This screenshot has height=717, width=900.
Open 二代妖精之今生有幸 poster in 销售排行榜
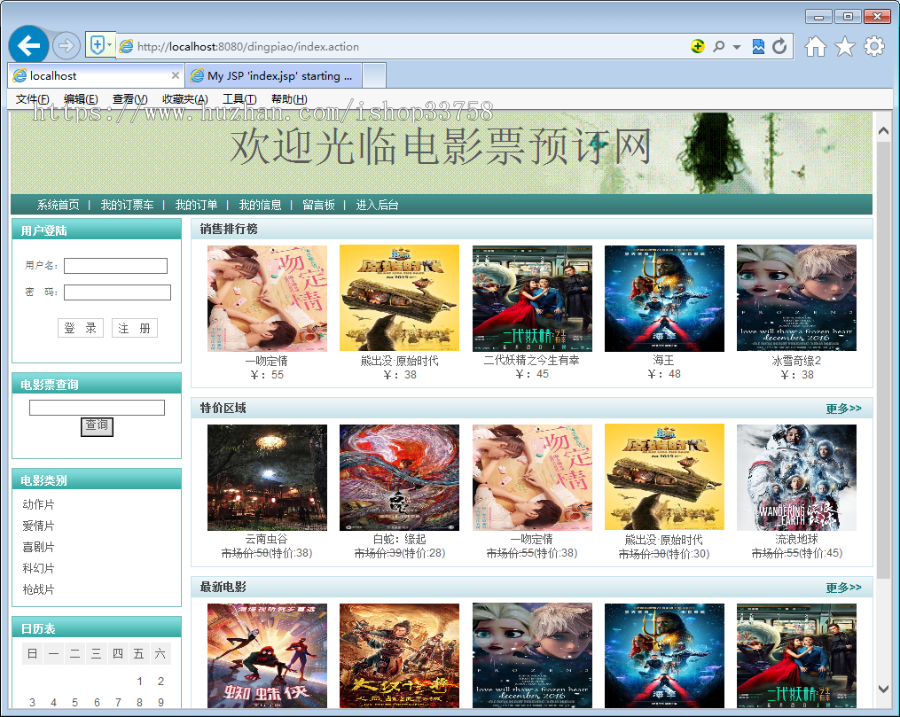click(x=532, y=299)
